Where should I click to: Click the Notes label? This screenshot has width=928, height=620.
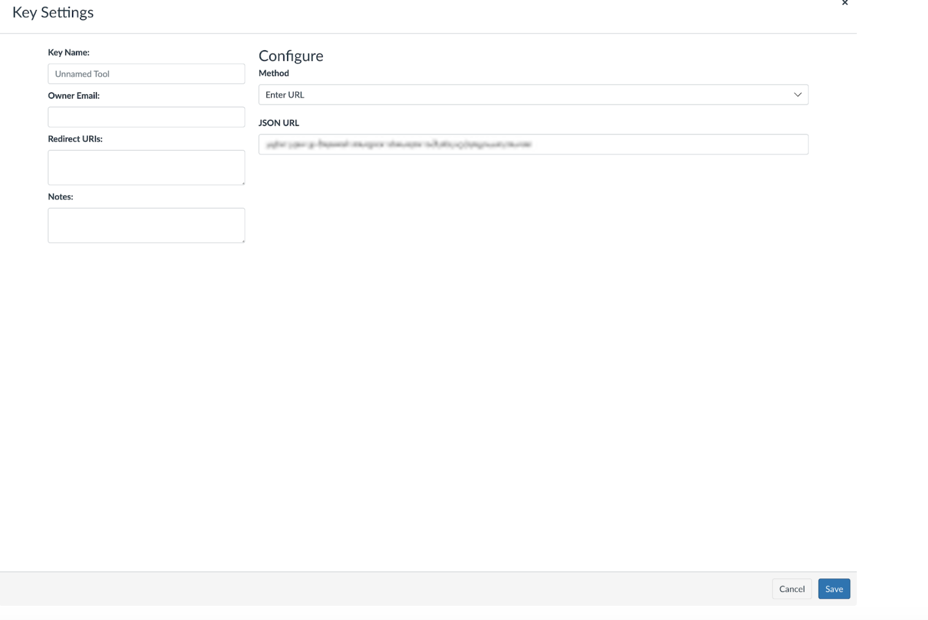coord(60,196)
